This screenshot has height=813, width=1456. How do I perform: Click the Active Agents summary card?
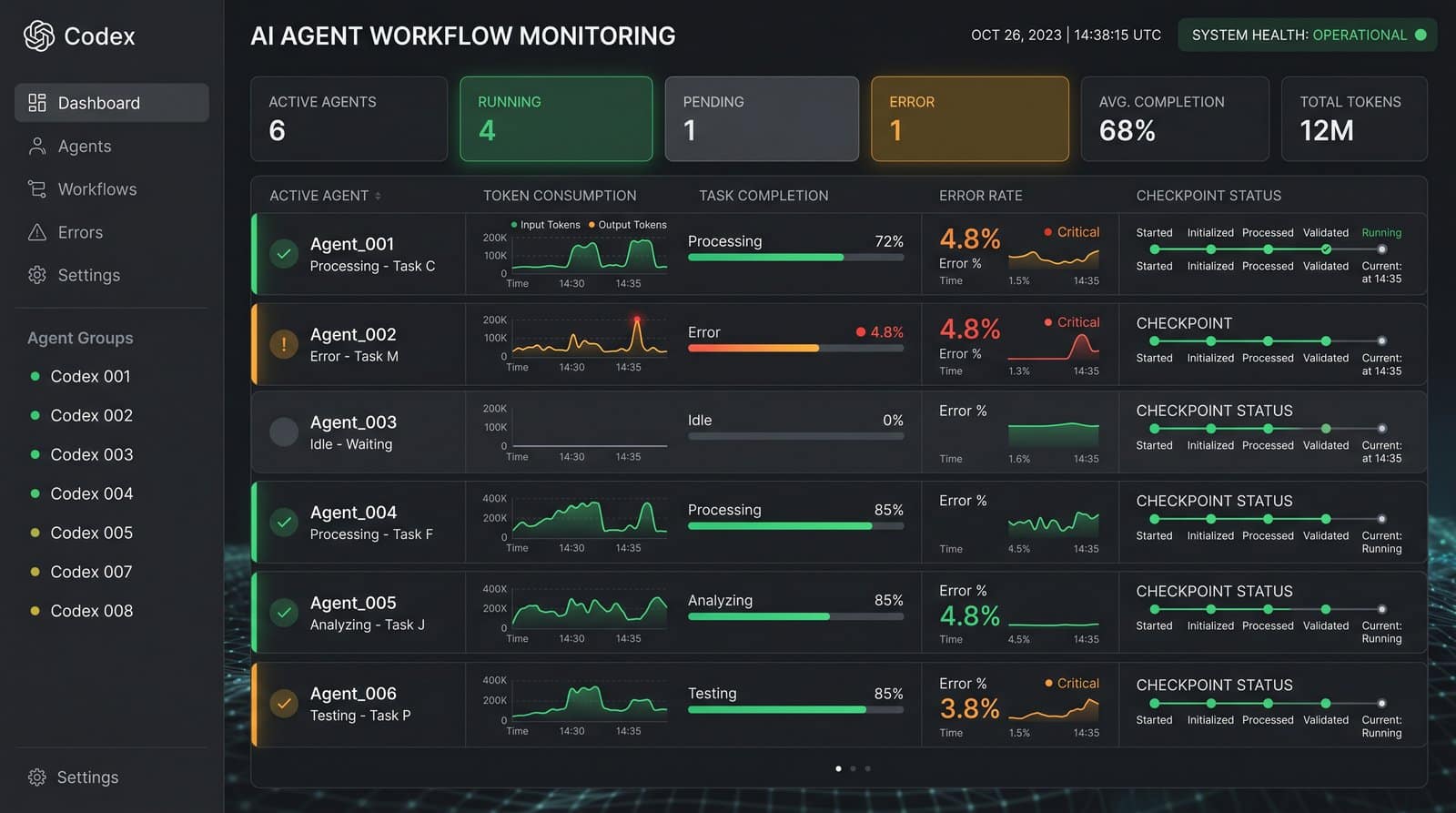pyautogui.click(x=349, y=118)
